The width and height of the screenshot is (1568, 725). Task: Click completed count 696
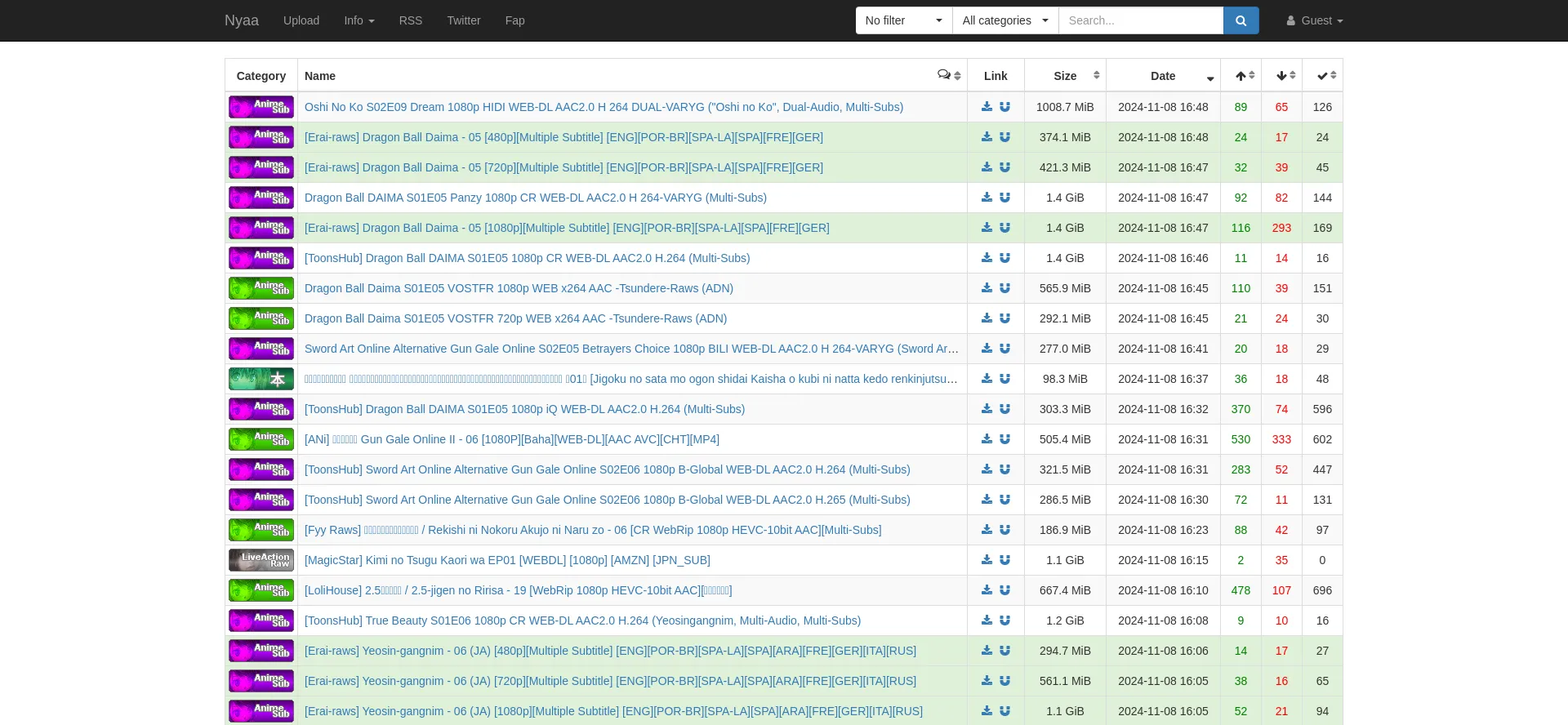1322,590
